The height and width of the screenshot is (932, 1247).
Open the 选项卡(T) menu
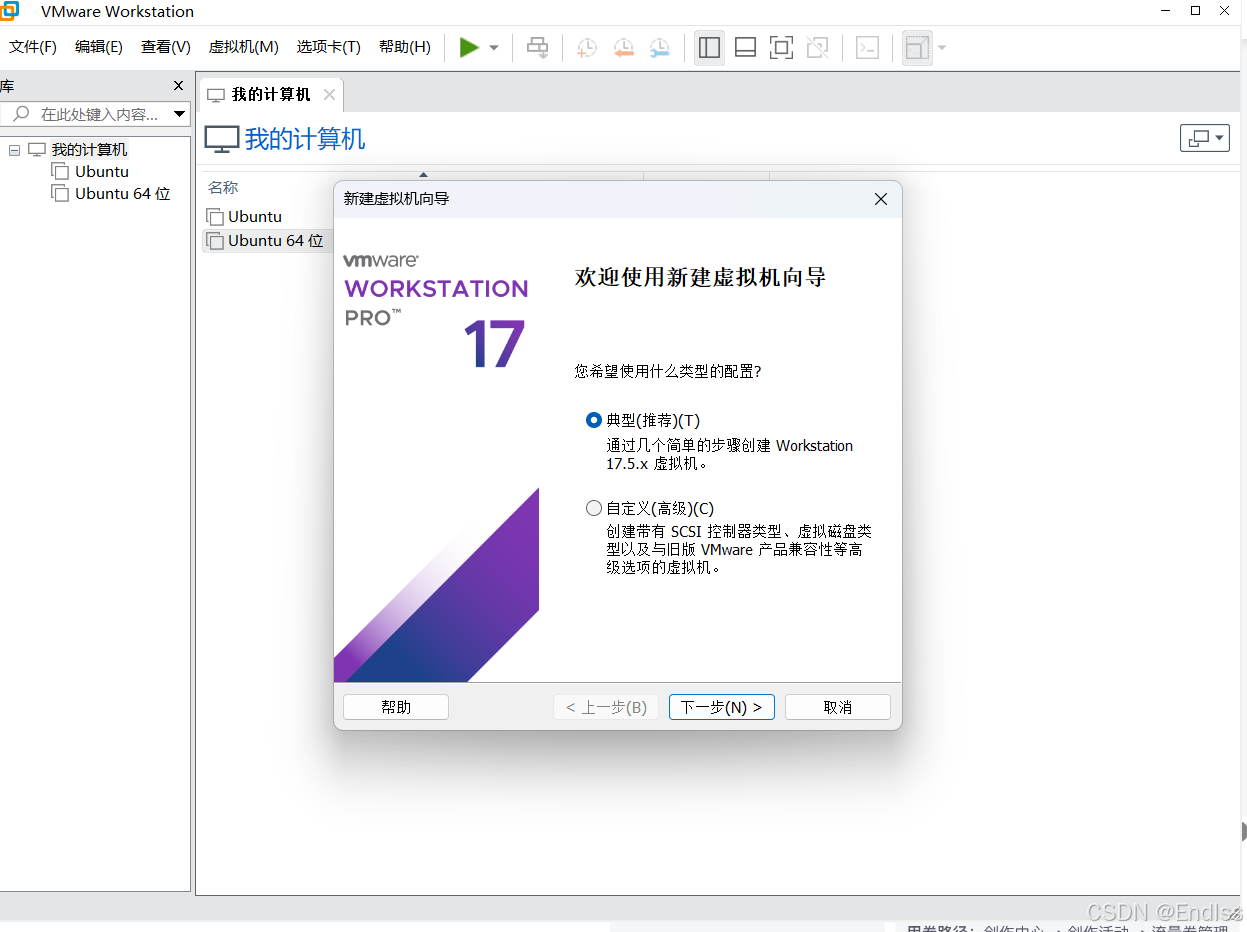coord(328,47)
